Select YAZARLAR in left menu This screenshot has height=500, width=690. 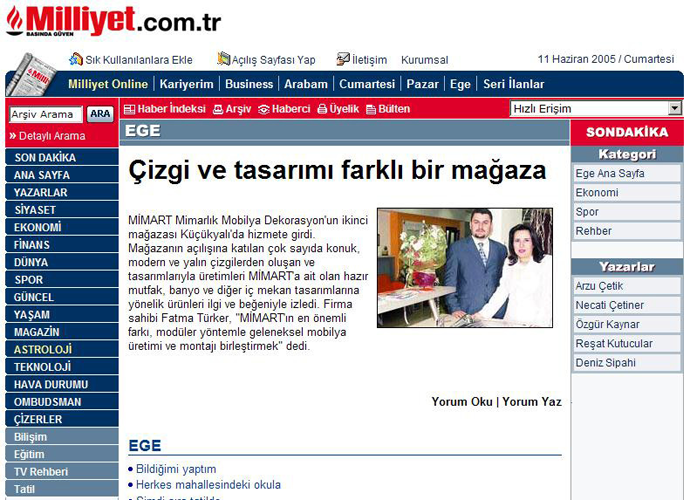62,192
